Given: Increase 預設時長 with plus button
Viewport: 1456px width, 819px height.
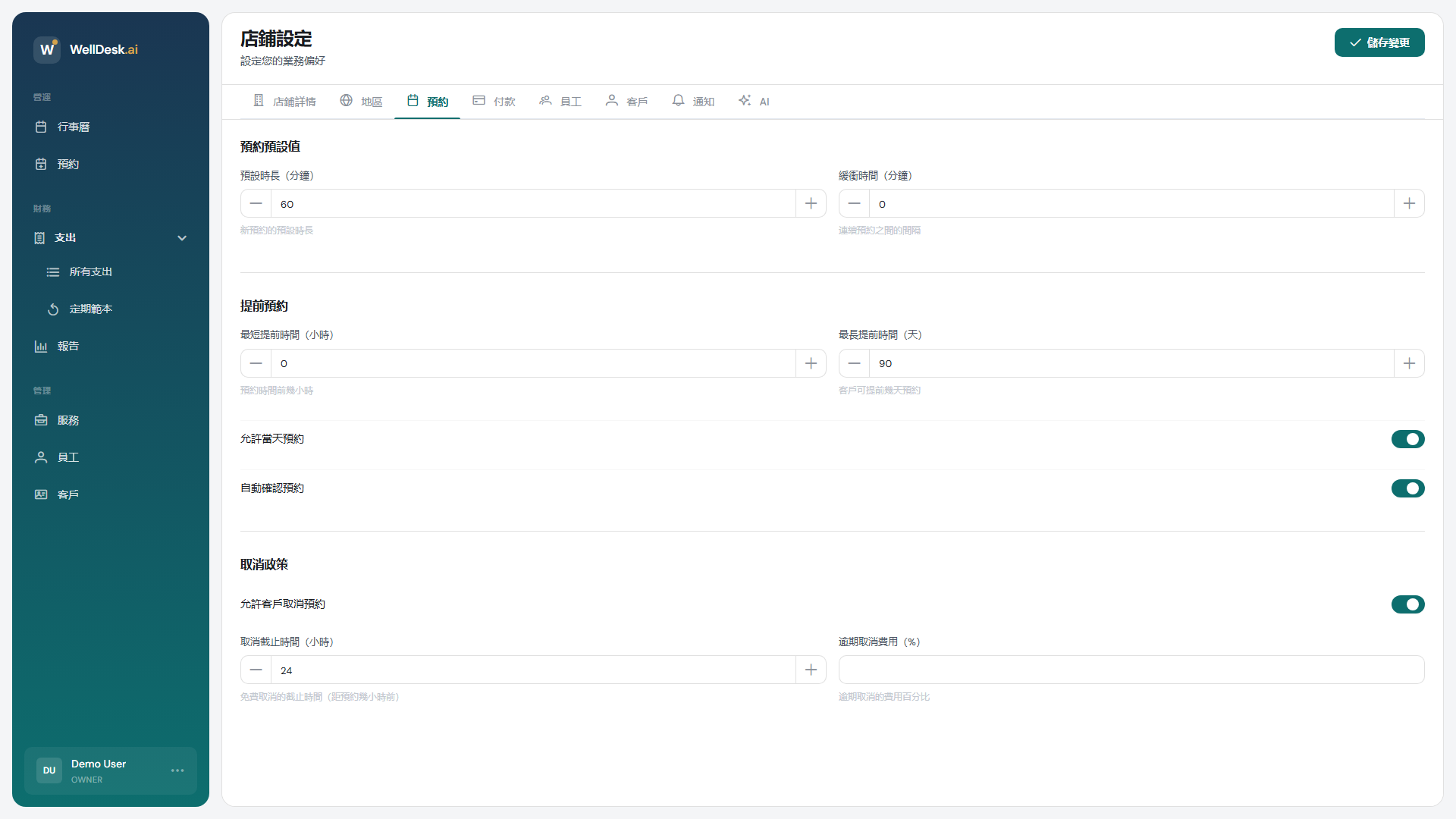Looking at the screenshot, I should [x=811, y=204].
